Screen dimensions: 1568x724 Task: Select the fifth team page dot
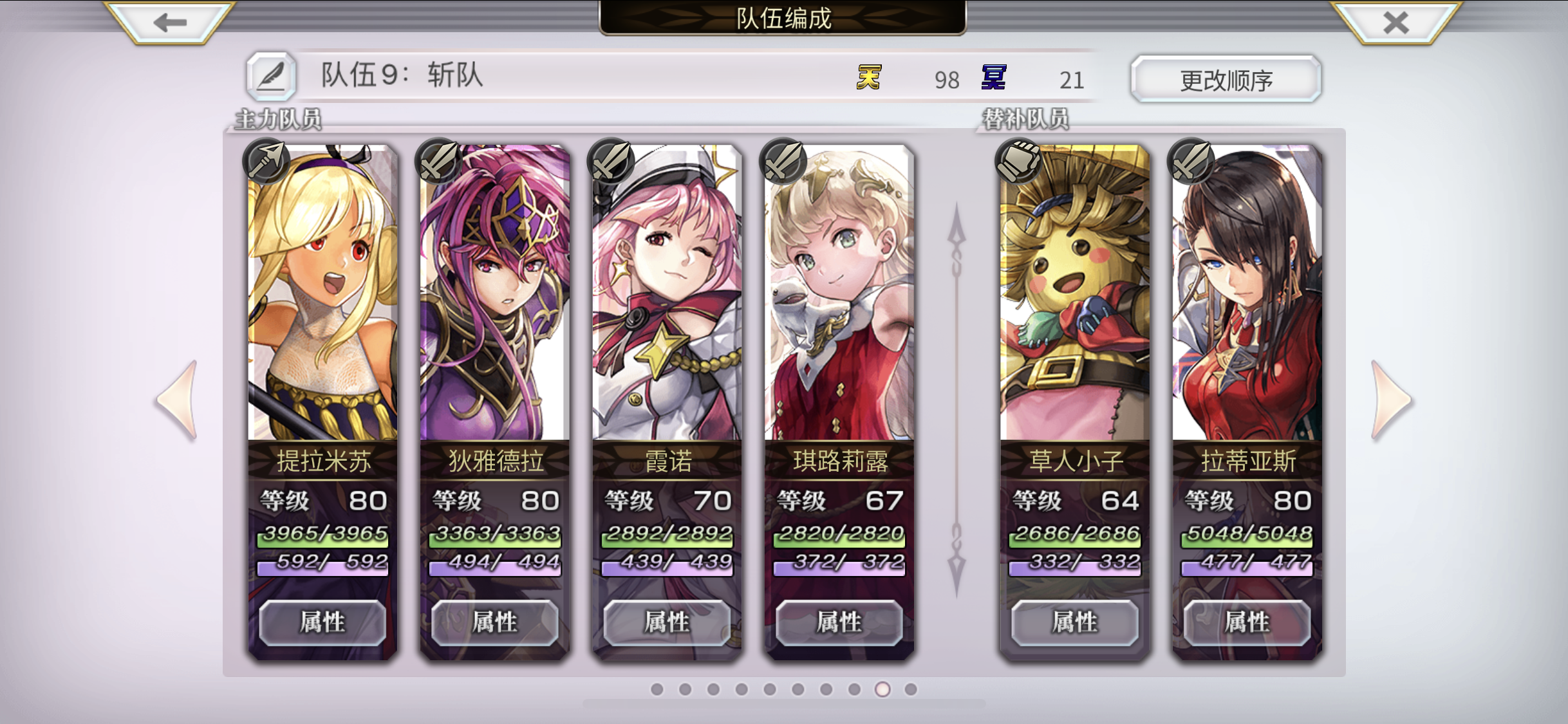[770, 689]
